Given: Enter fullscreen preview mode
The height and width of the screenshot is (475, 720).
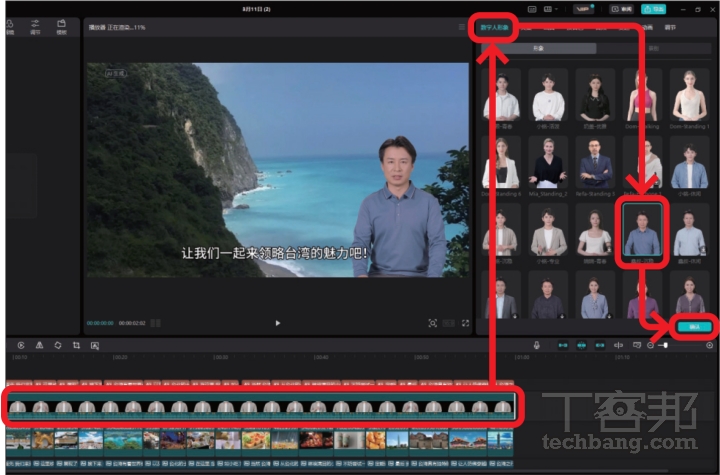Looking at the screenshot, I should click(x=465, y=323).
